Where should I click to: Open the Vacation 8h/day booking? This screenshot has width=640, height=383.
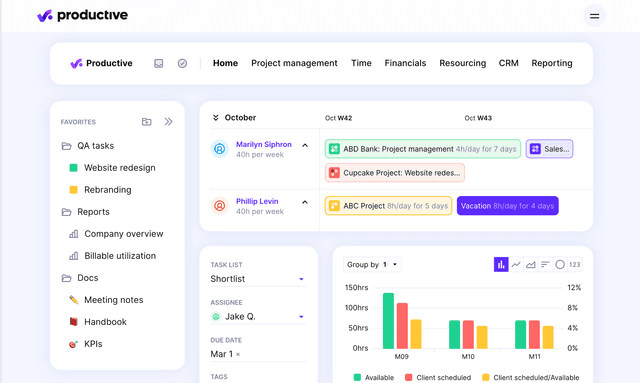coord(507,206)
